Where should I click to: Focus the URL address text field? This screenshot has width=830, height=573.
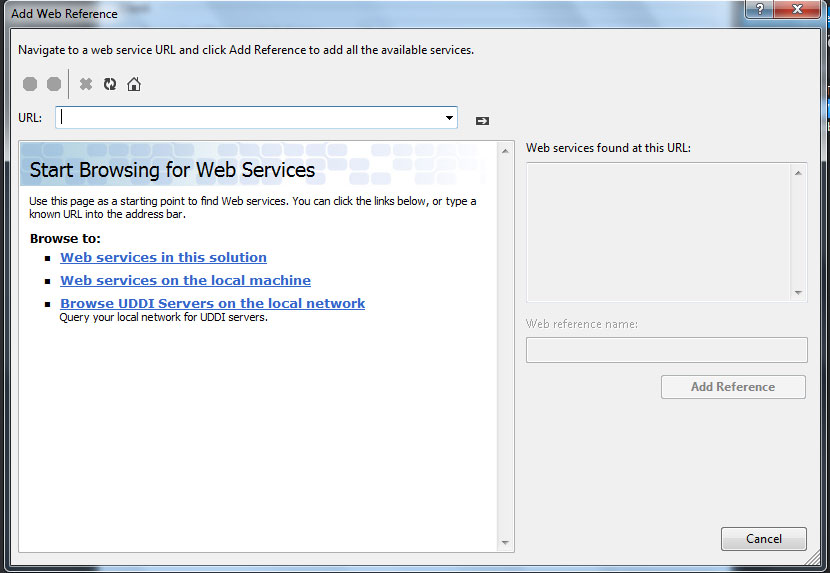(250, 118)
